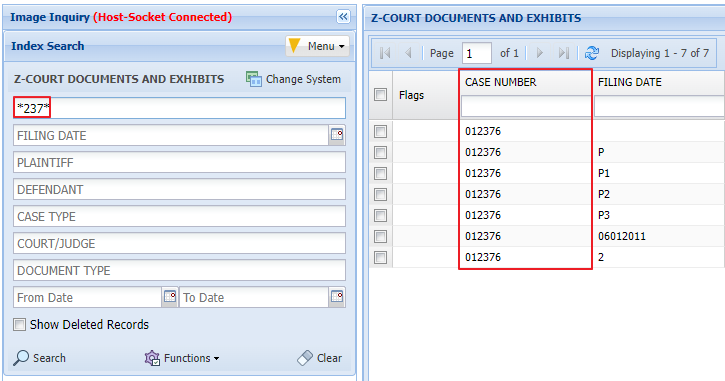Click case number 012376 in the P2 row

(x=483, y=194)
